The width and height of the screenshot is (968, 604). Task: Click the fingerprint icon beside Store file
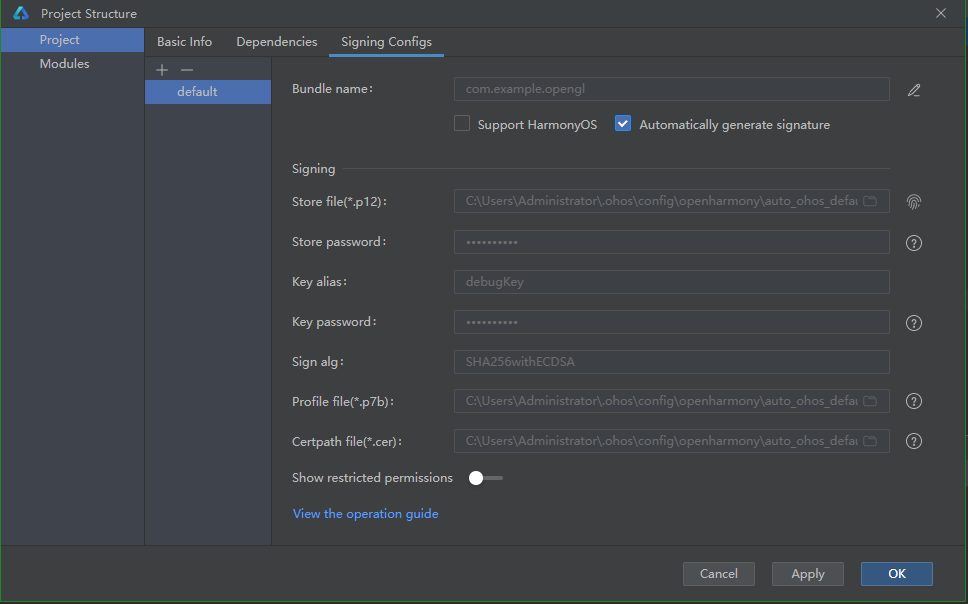[913, 202]
